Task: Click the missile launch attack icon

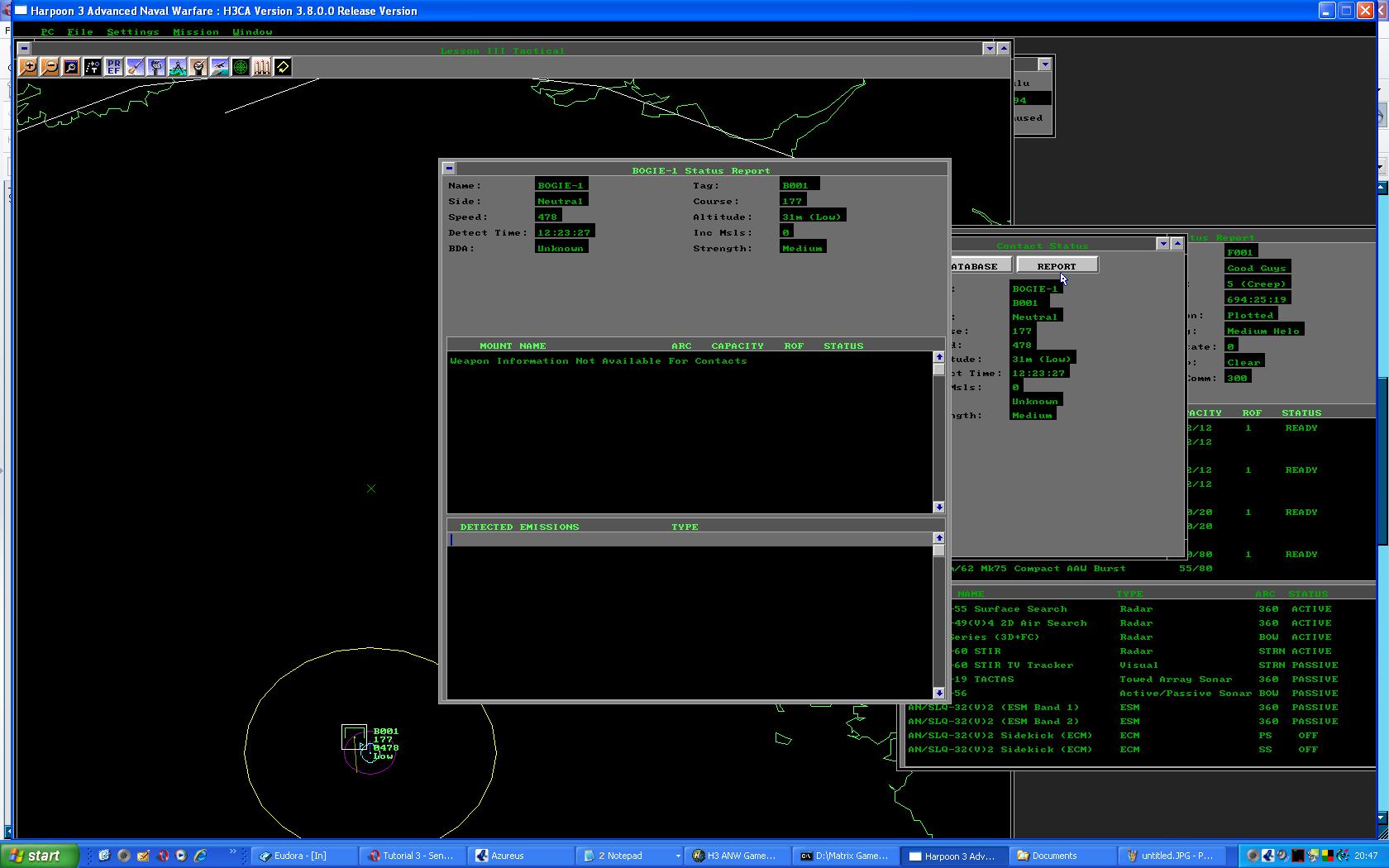Action: 135,67
